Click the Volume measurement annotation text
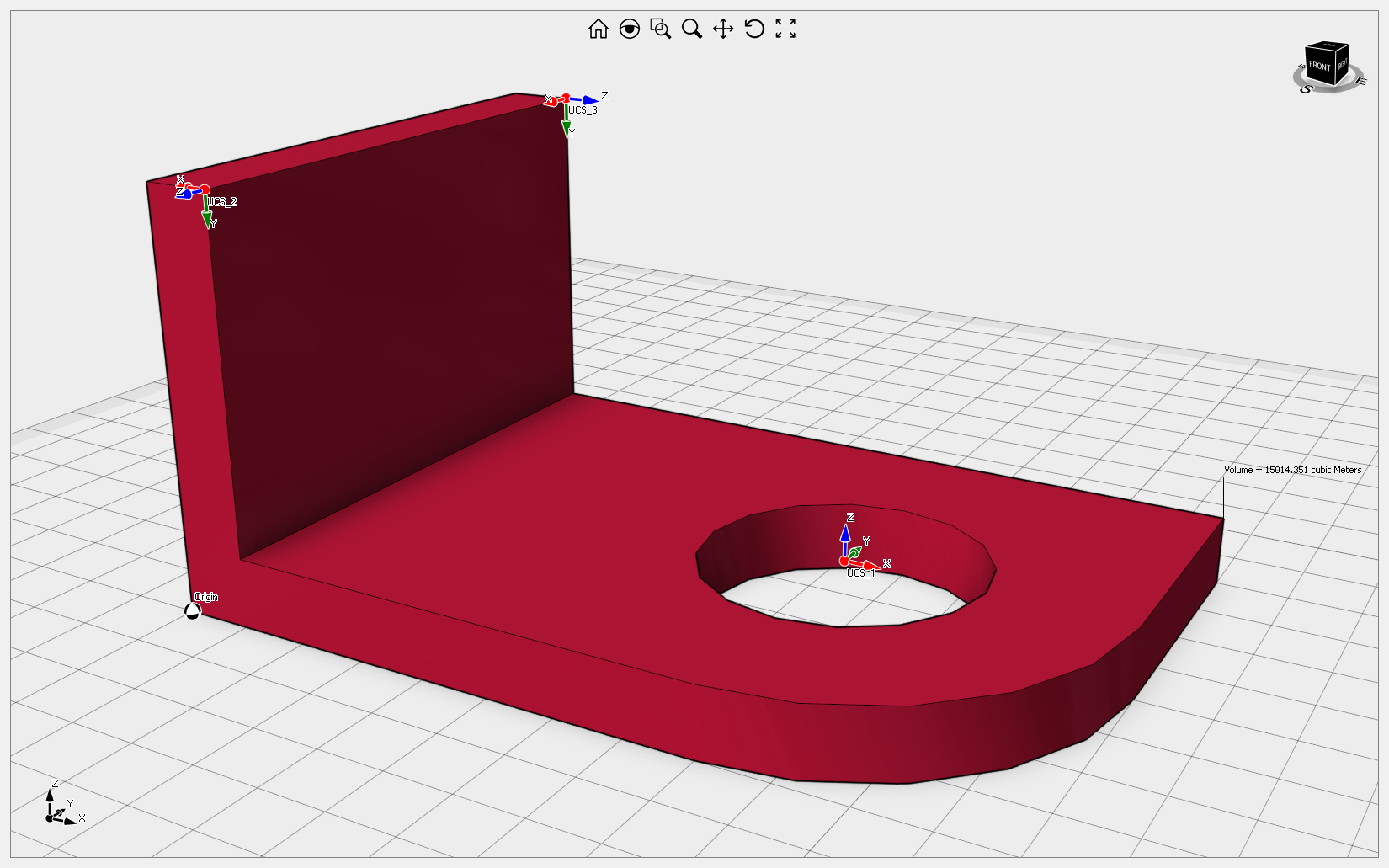 pos(1292,470)
